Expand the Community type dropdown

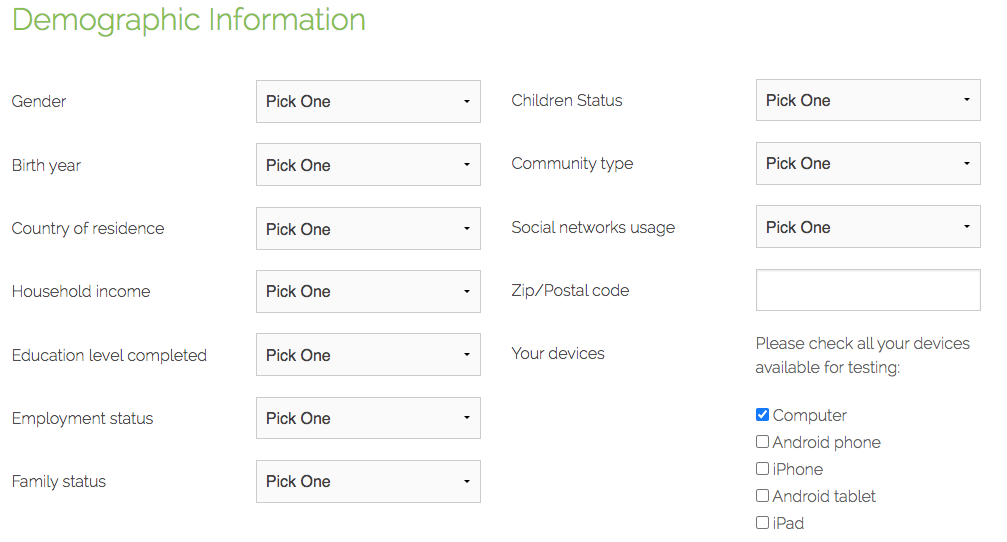point(867,164)
